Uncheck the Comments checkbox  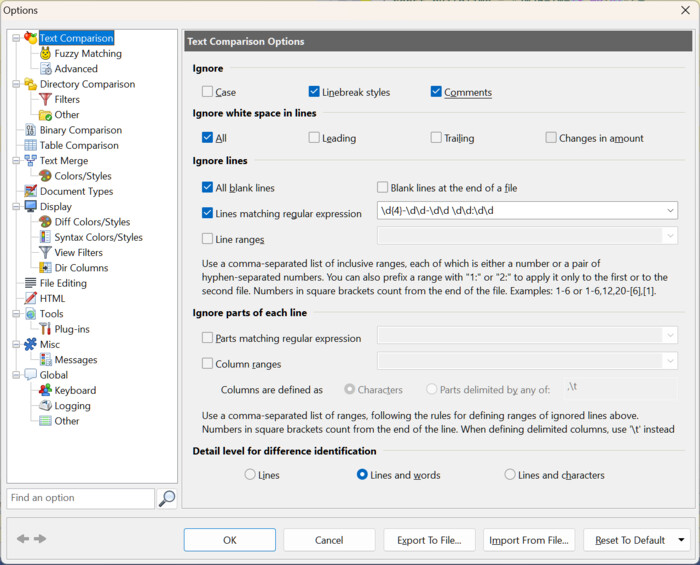(x=436, y=91)
